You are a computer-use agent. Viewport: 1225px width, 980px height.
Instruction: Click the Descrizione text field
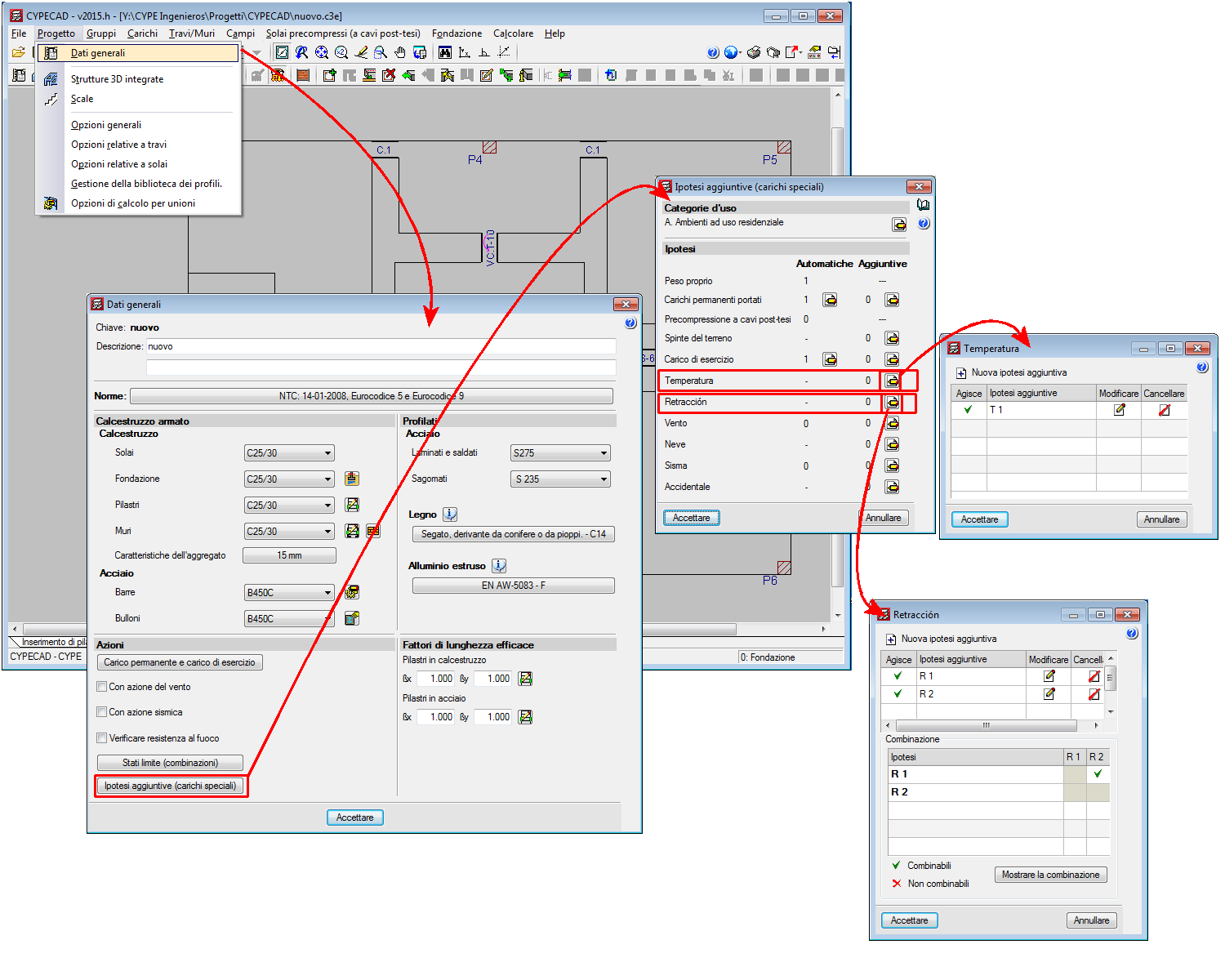[381, 346]
